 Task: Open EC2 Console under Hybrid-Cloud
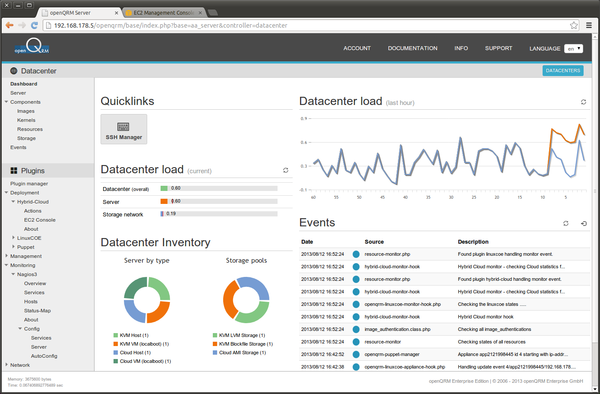[40, 220]
